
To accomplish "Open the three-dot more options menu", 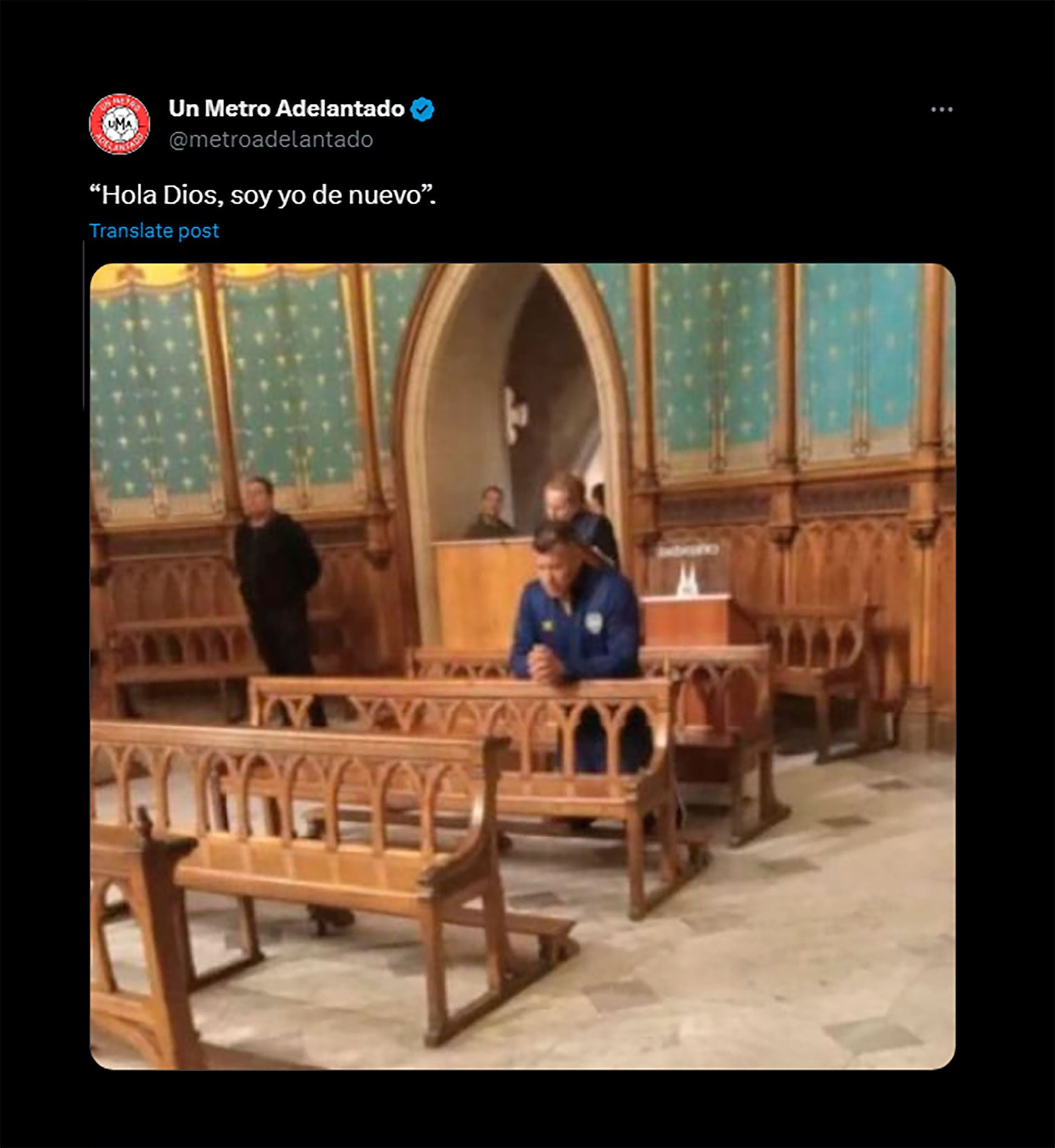I will 941,109.
